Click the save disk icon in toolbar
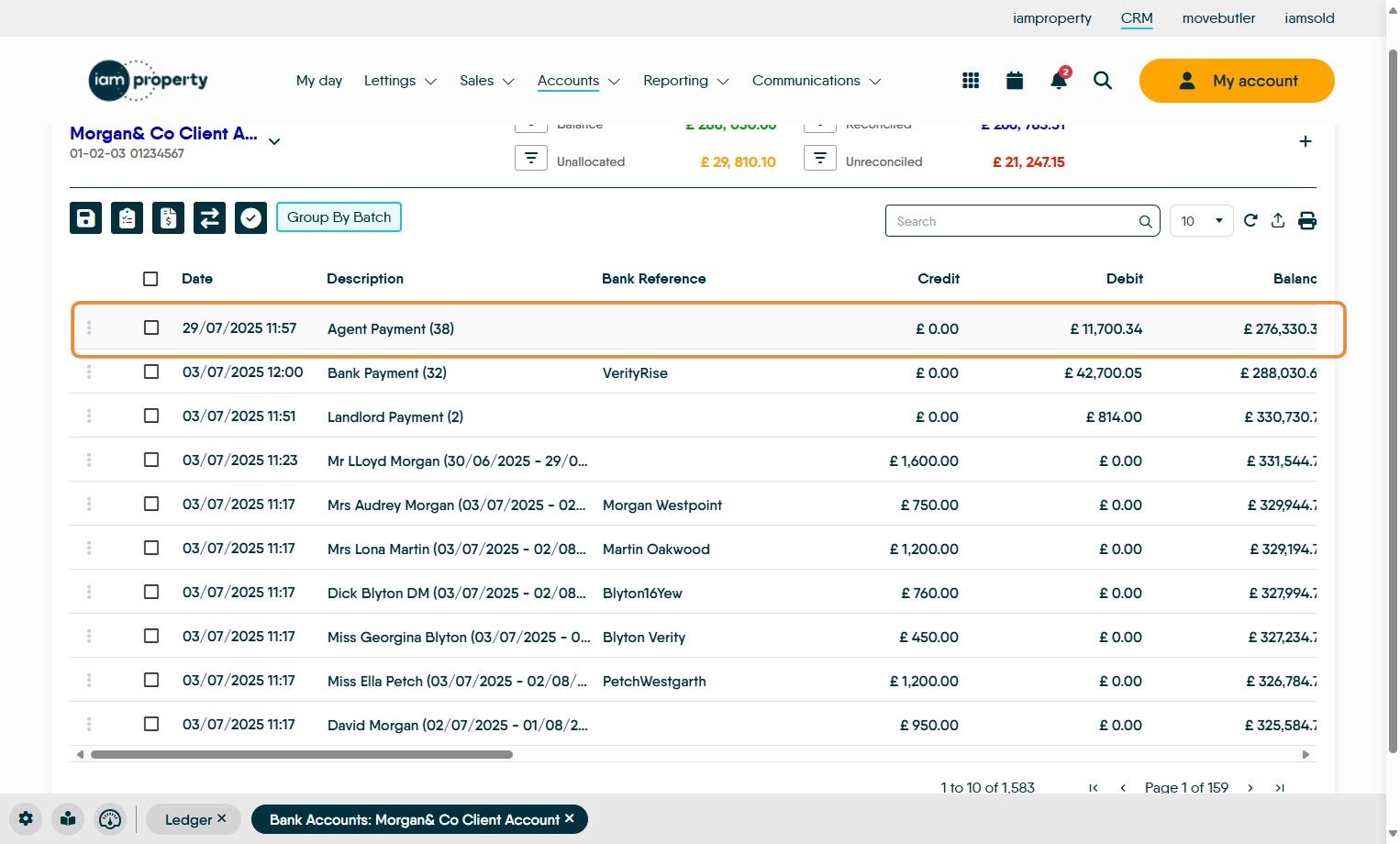This screenshot has height=844, width=1400. (85, 218)
